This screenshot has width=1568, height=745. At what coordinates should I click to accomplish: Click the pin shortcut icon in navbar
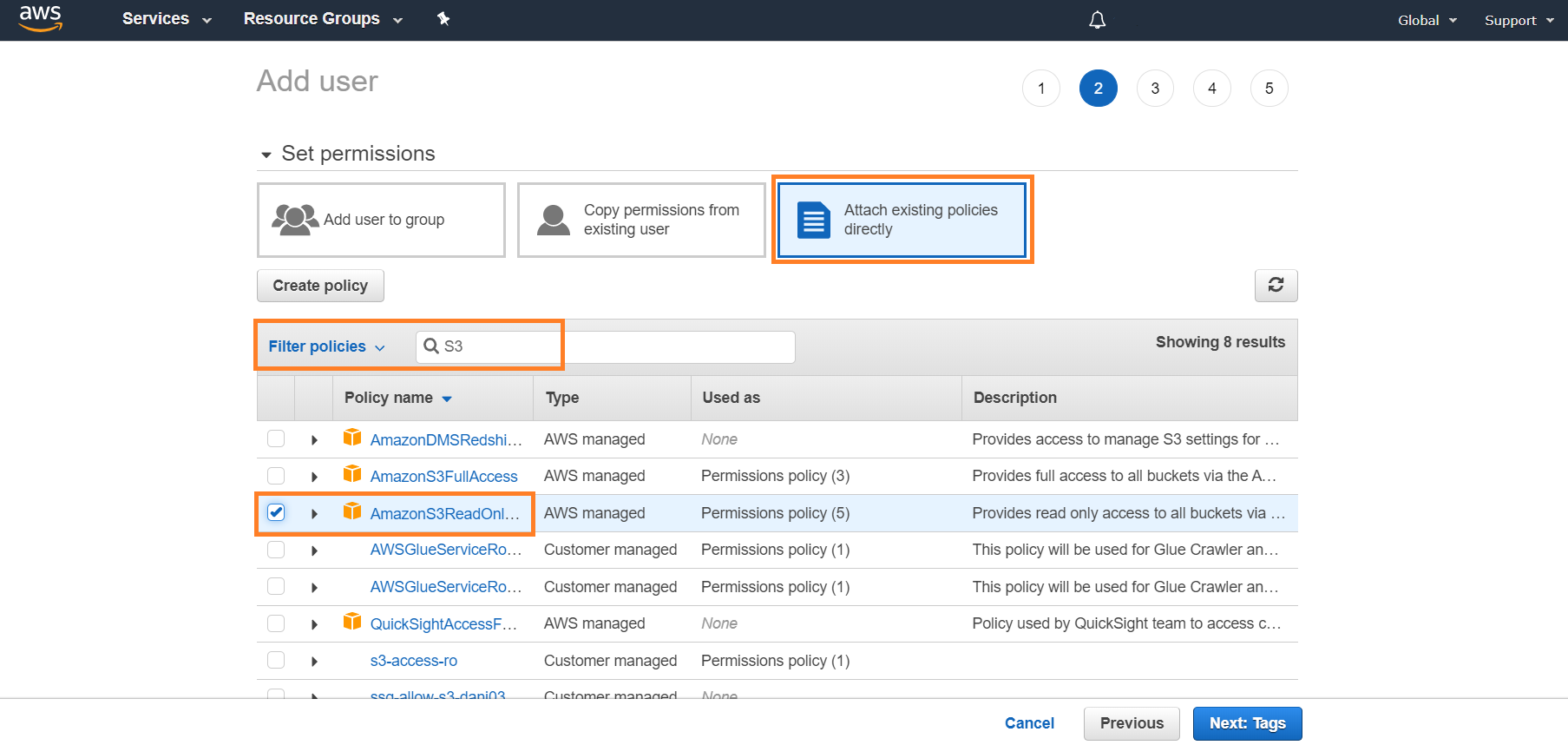click(443, 19)
